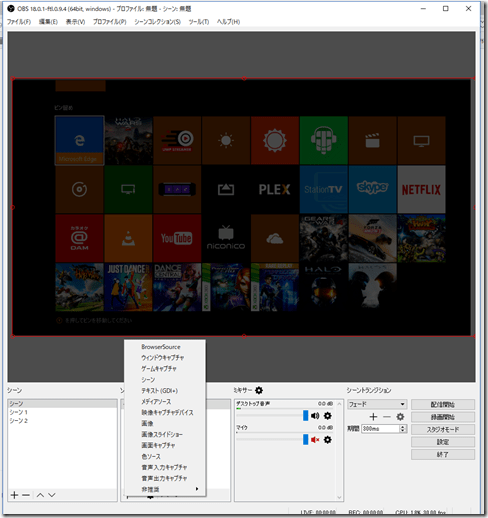Open the フェード transition dropdown
Screen dimensions: 488x518
[377, 404]
